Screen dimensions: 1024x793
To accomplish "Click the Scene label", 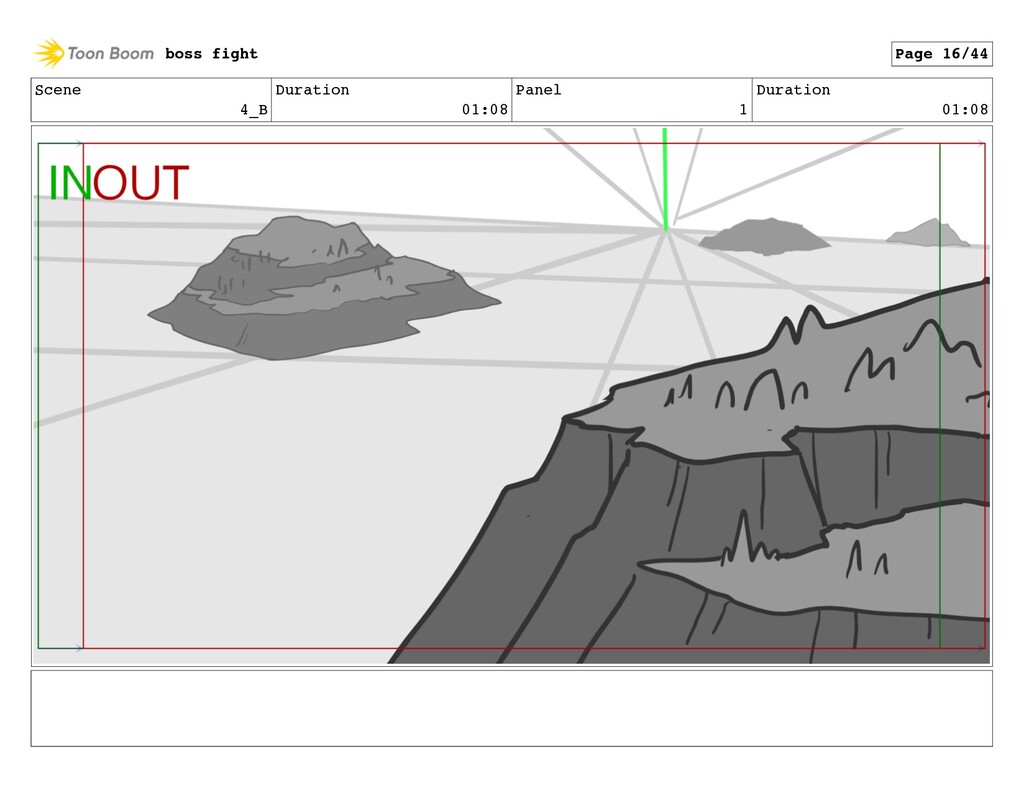I will point(58,89).
